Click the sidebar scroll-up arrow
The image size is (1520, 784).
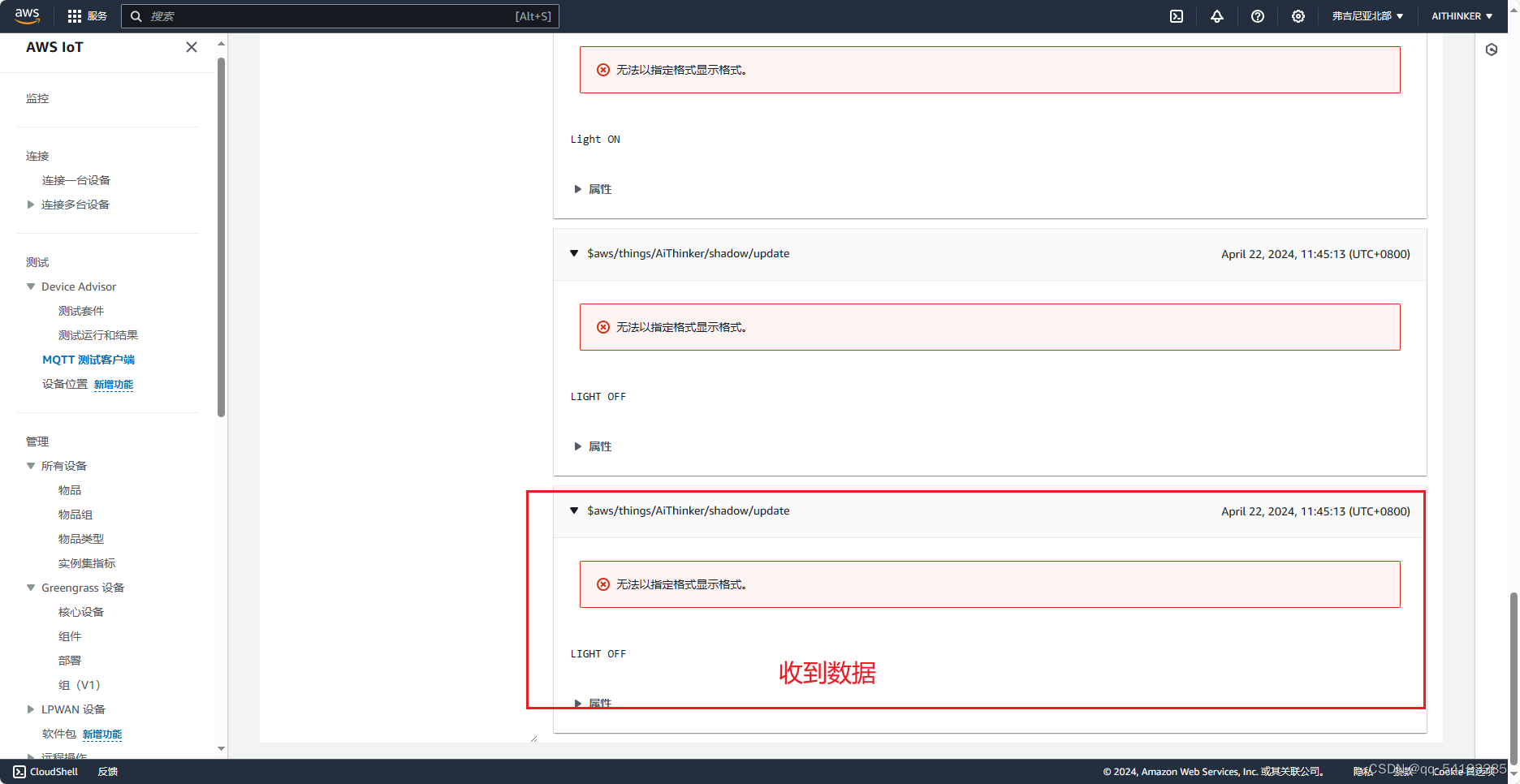coord(221,43)
